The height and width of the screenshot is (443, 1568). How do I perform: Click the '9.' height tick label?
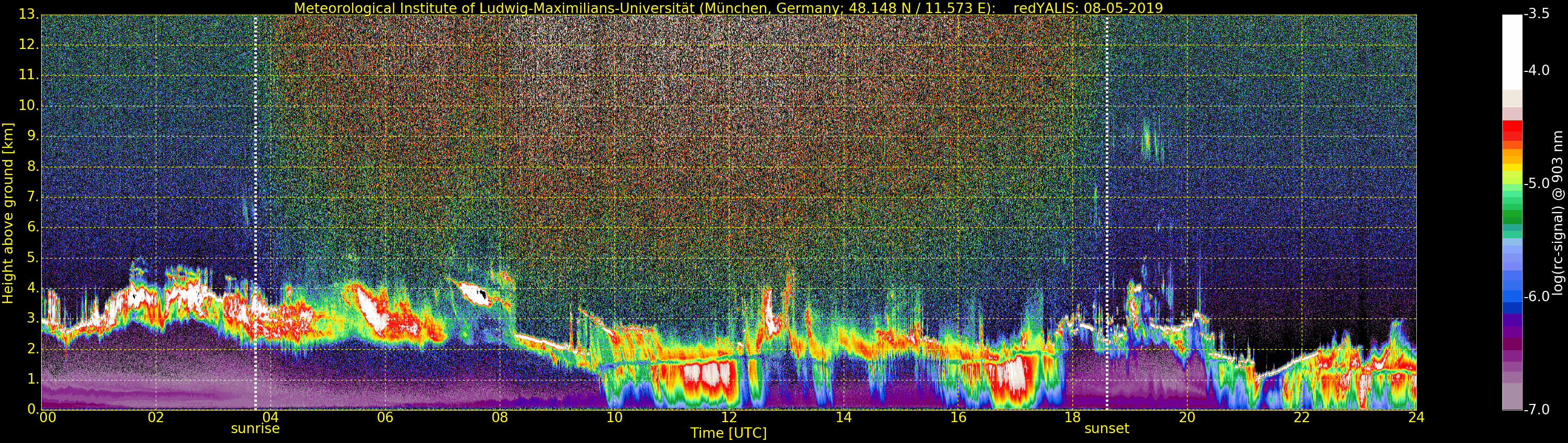point(33,137)
